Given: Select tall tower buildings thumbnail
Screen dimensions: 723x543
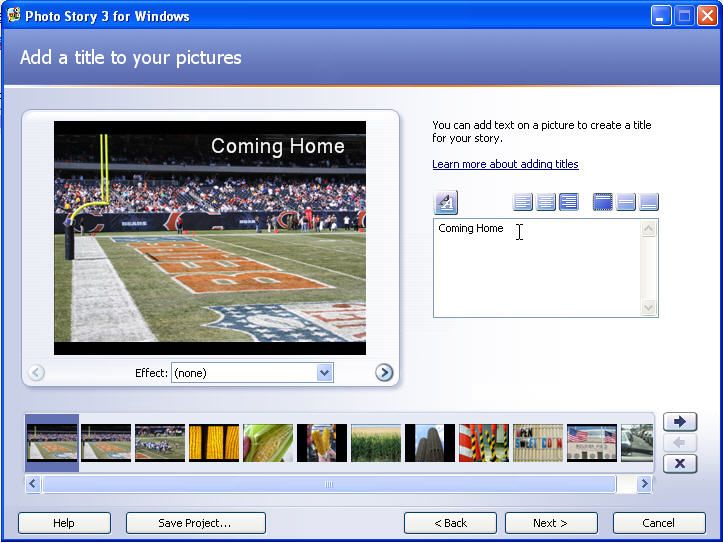Looking at the screenshot, I should click(430, 443).
